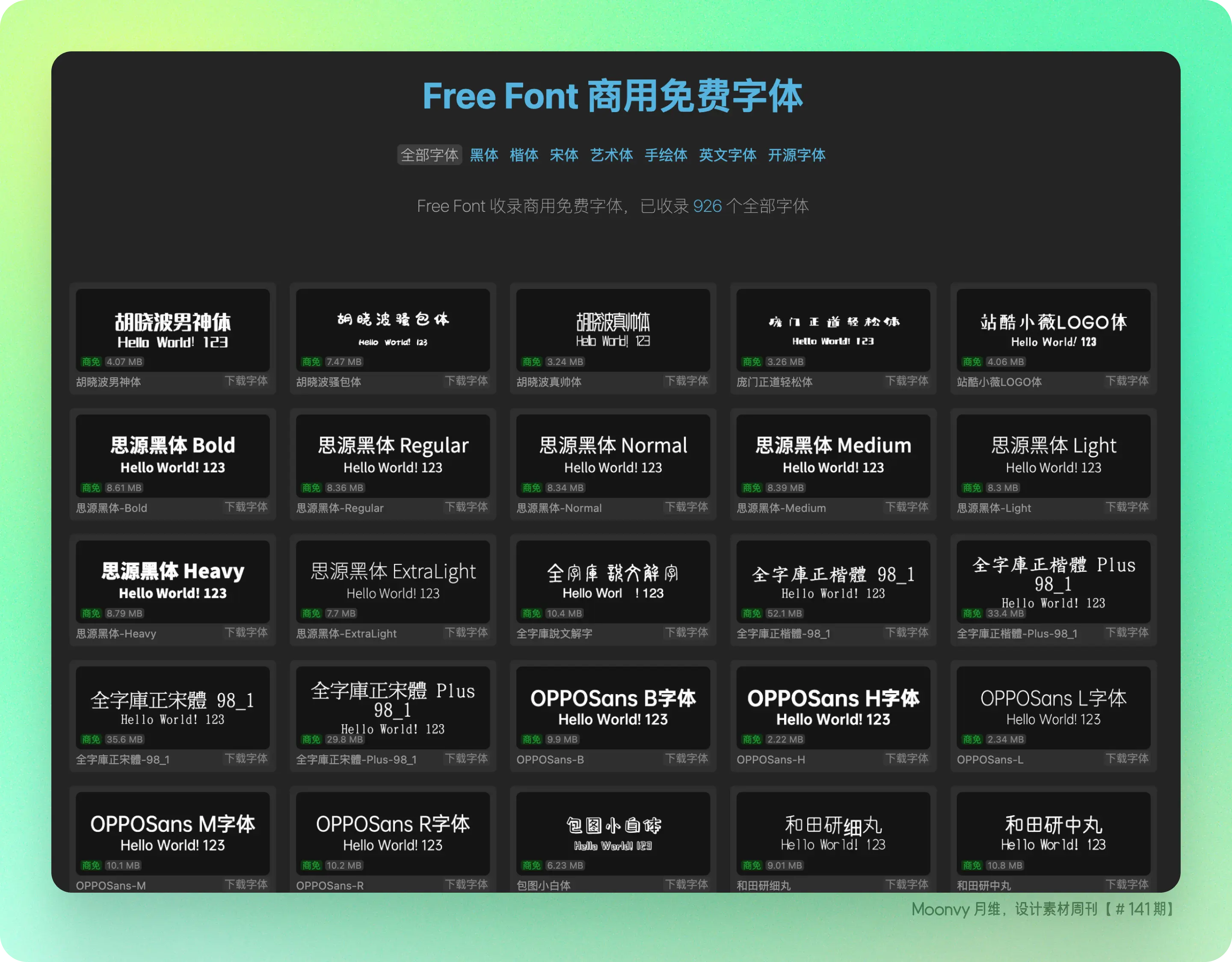The height and width of the screenshot is (962, 1232).
Task: Click the 10.4 MB size badge
Action: (564, 613)
